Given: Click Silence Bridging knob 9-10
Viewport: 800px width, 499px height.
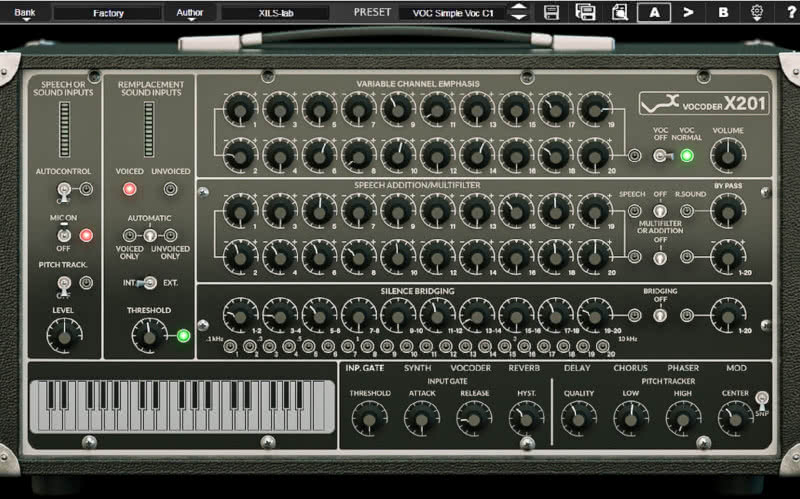Looking at the screenshot, I should (x=398, y=316).
